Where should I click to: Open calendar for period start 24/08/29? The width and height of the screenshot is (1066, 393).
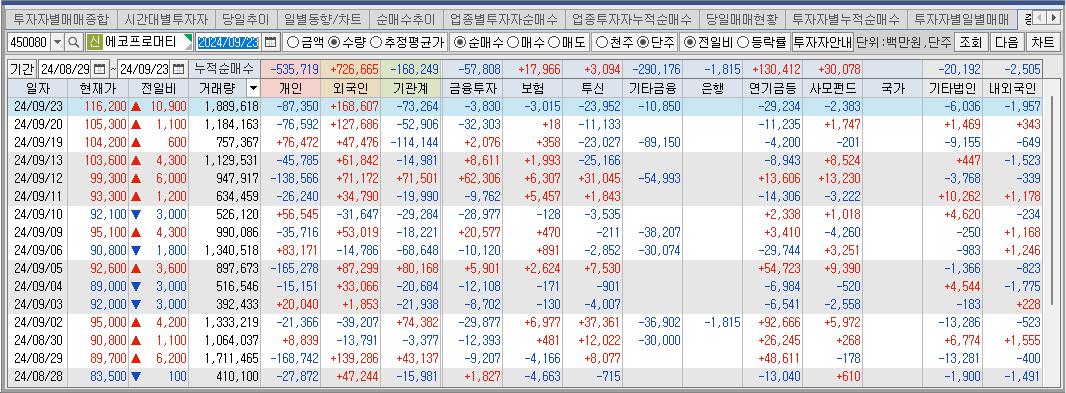click(x=101, y=69)
